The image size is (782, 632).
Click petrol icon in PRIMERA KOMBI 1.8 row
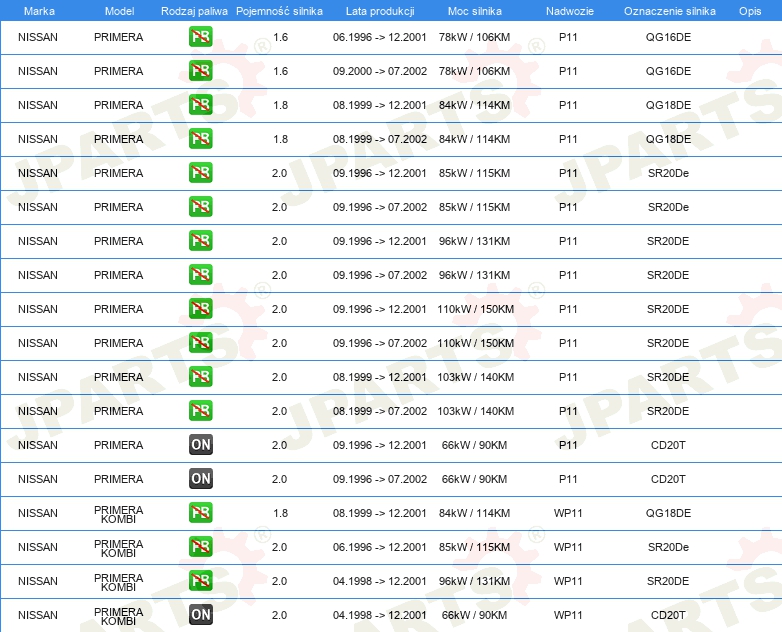click(200, 512)
